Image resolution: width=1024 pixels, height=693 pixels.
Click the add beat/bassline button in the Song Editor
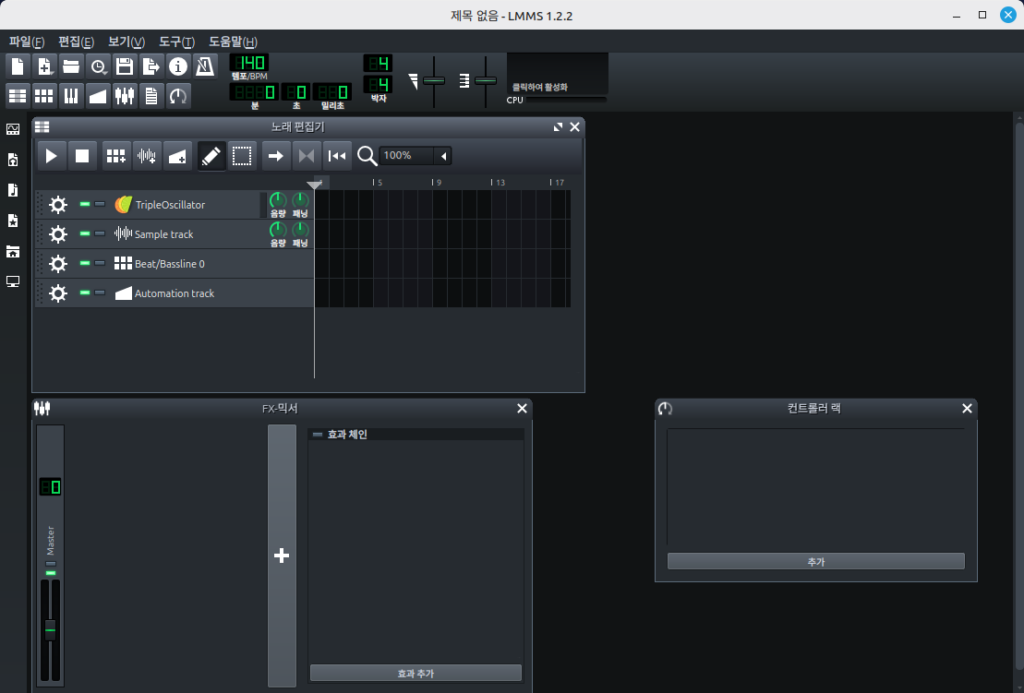coord(116,156)
